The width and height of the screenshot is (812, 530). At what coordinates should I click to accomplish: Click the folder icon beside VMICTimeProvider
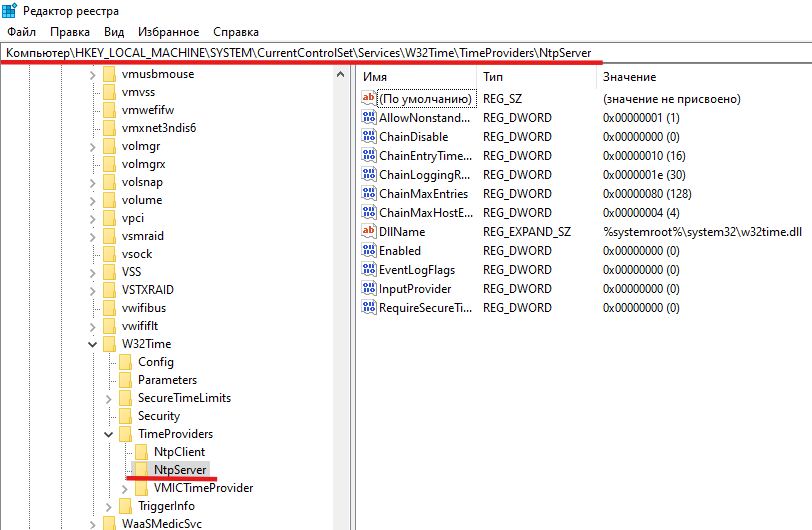point(142,488)
